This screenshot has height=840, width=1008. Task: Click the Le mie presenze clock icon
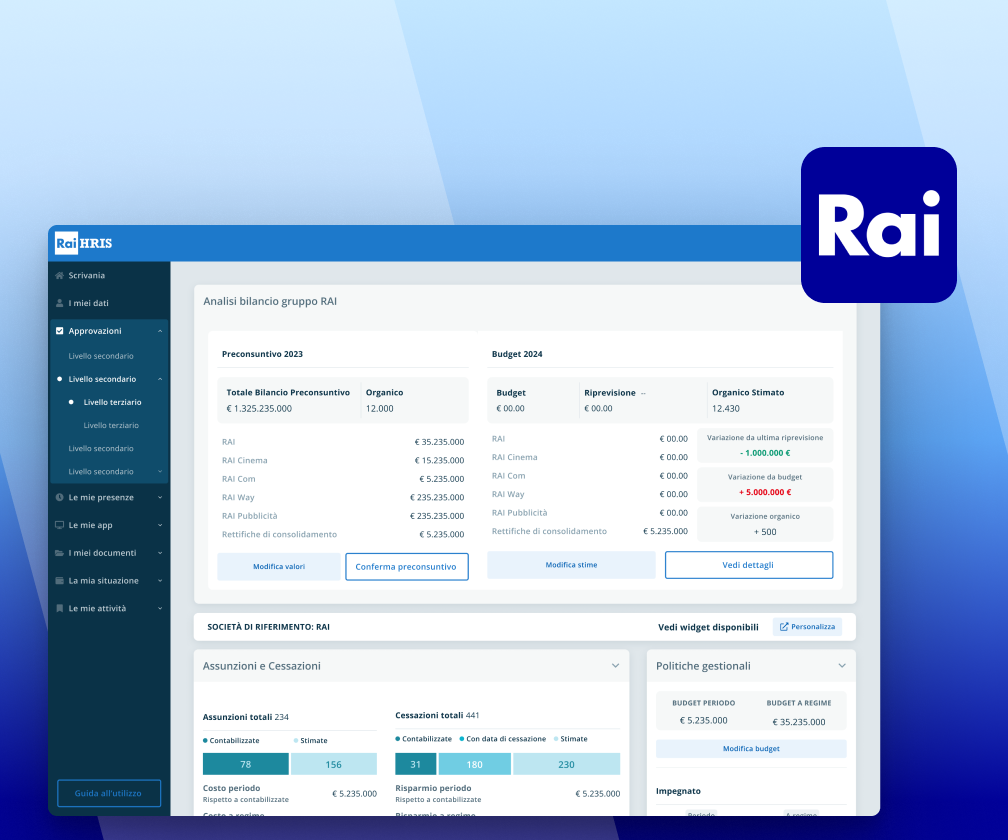click(x=59, y=497)
